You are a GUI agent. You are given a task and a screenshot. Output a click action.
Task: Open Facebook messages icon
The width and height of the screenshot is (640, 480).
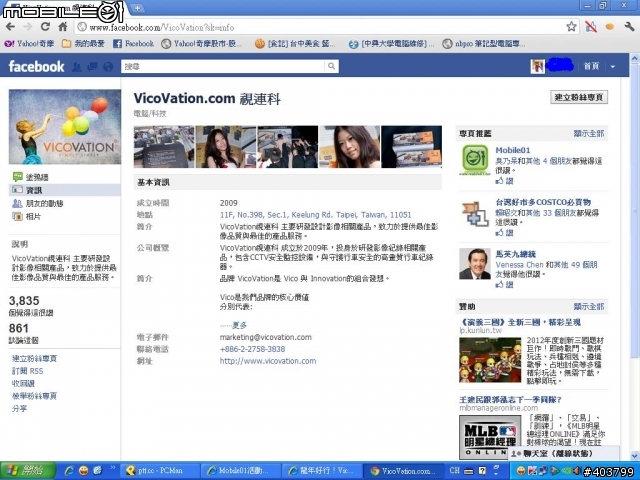[93, 67]
